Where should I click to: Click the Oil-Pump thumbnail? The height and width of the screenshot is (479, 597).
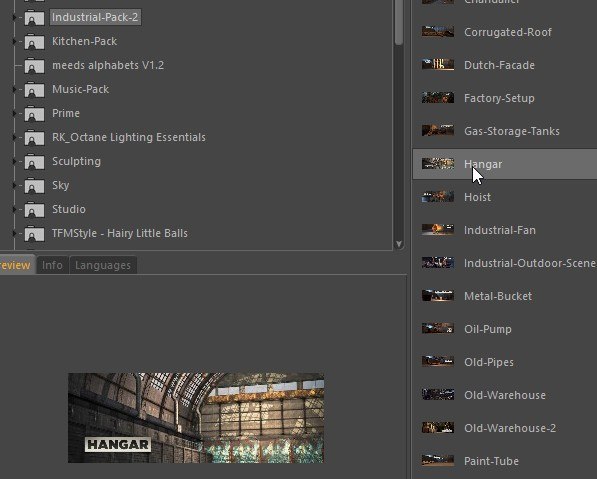(438, 329)
